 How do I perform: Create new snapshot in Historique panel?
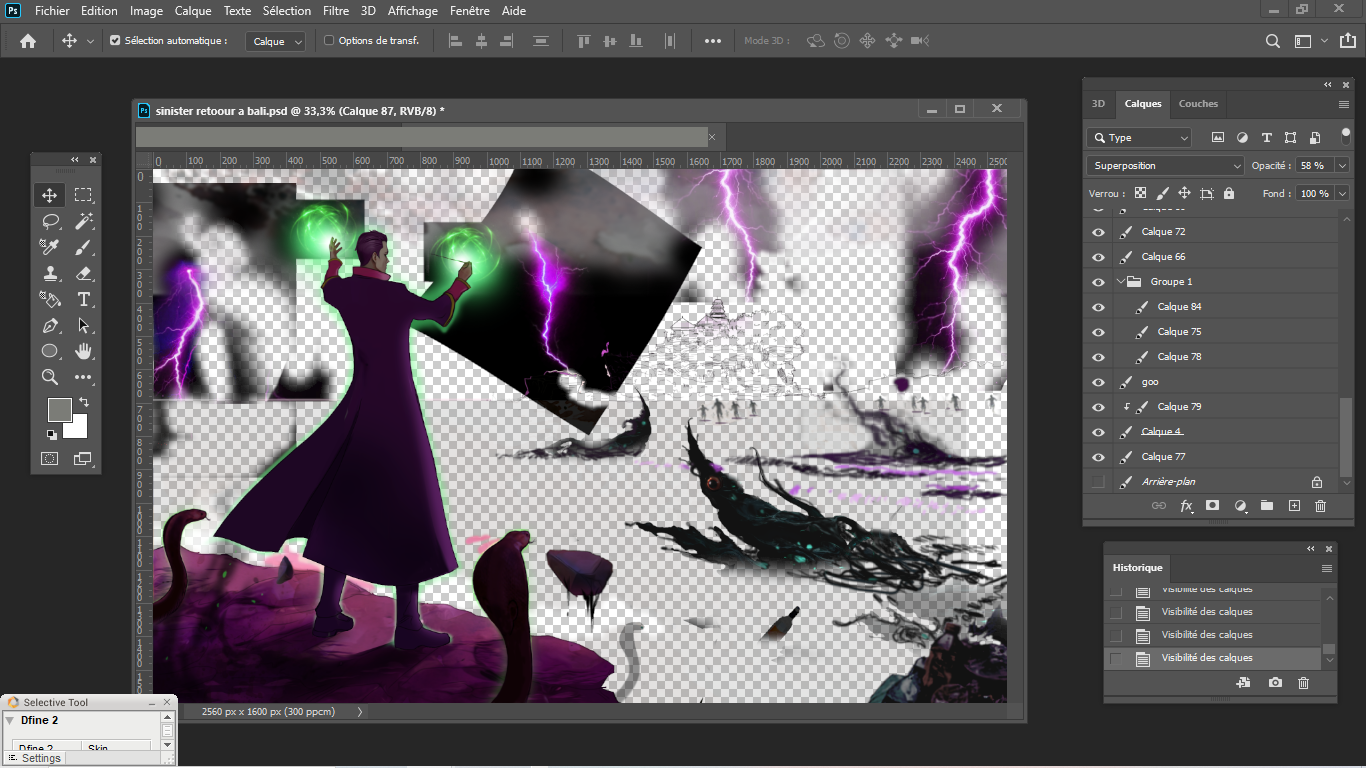(1275, 683)
